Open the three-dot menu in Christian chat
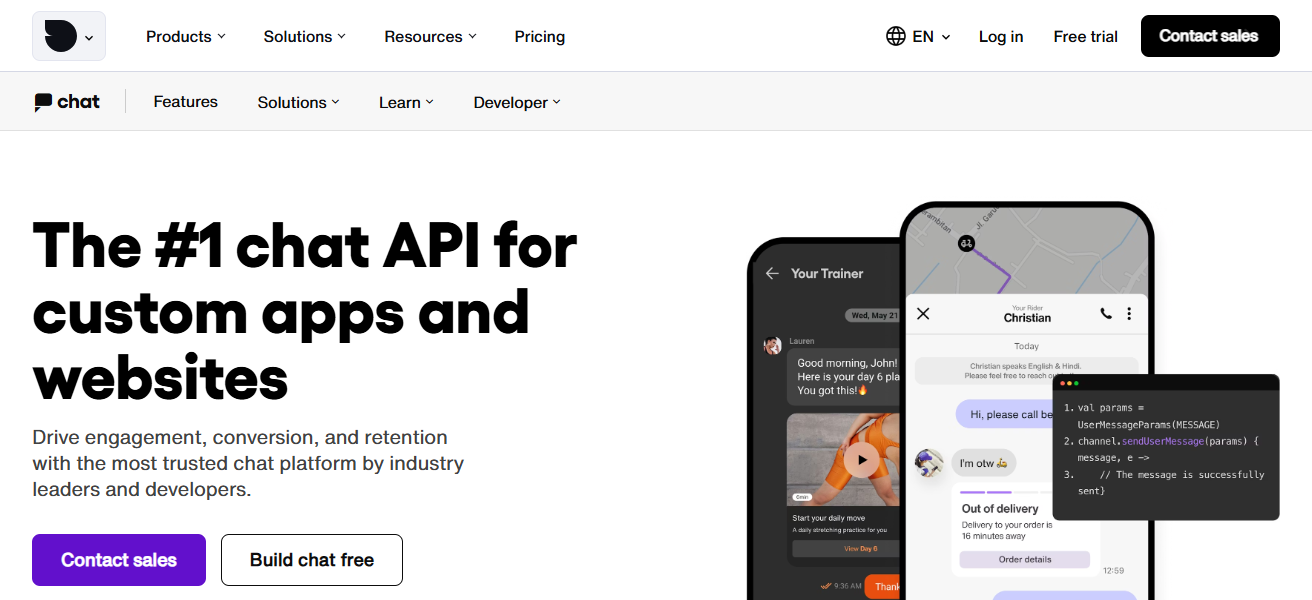Image resolution: width=1312 pixels, height=600 pixels. 1129,314
